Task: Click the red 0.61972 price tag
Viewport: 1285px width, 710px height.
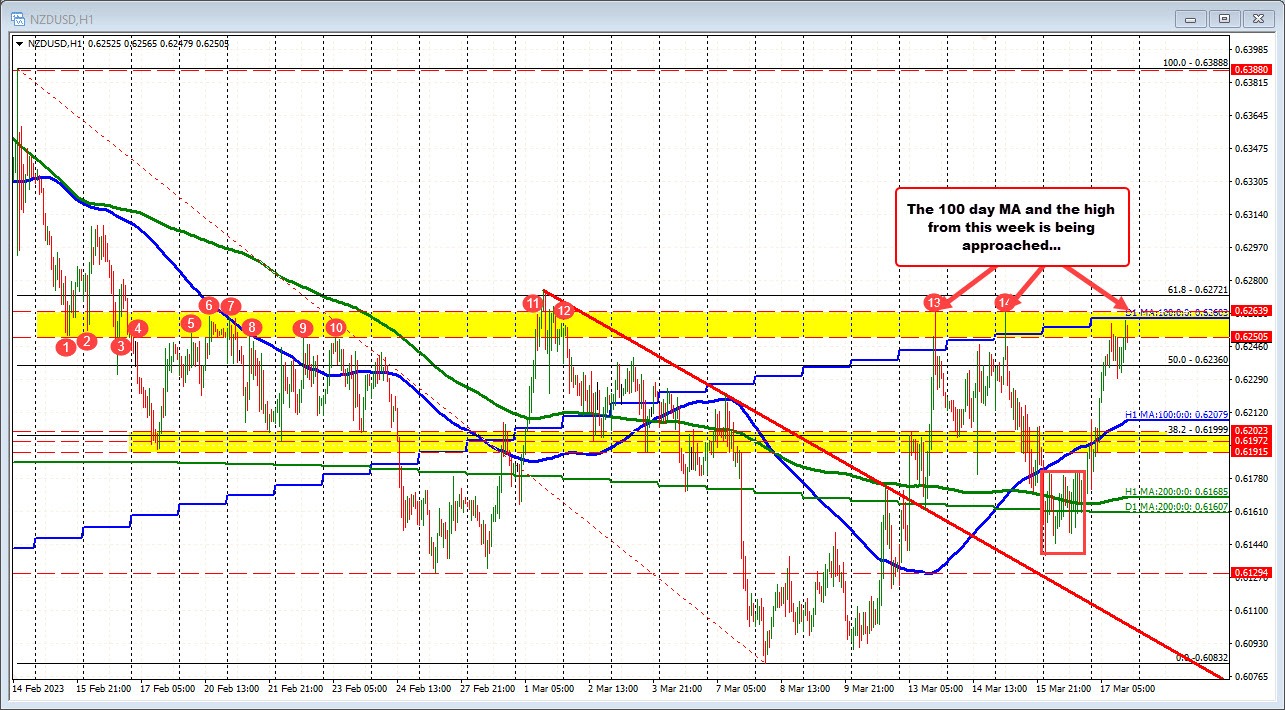Action: click(x=1251, y=440)
